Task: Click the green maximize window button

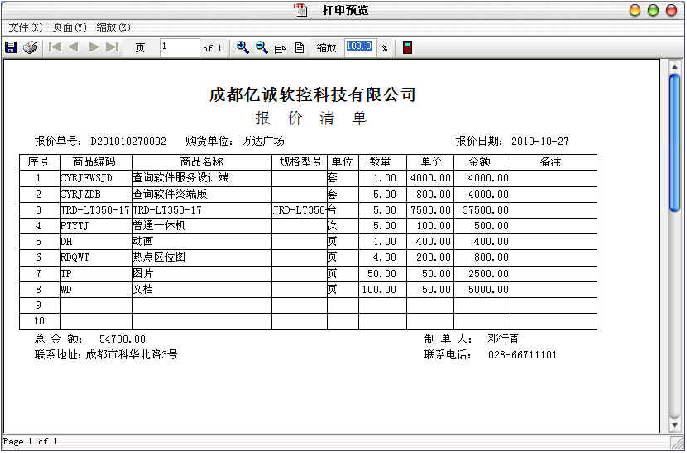Action: (653, 11)
